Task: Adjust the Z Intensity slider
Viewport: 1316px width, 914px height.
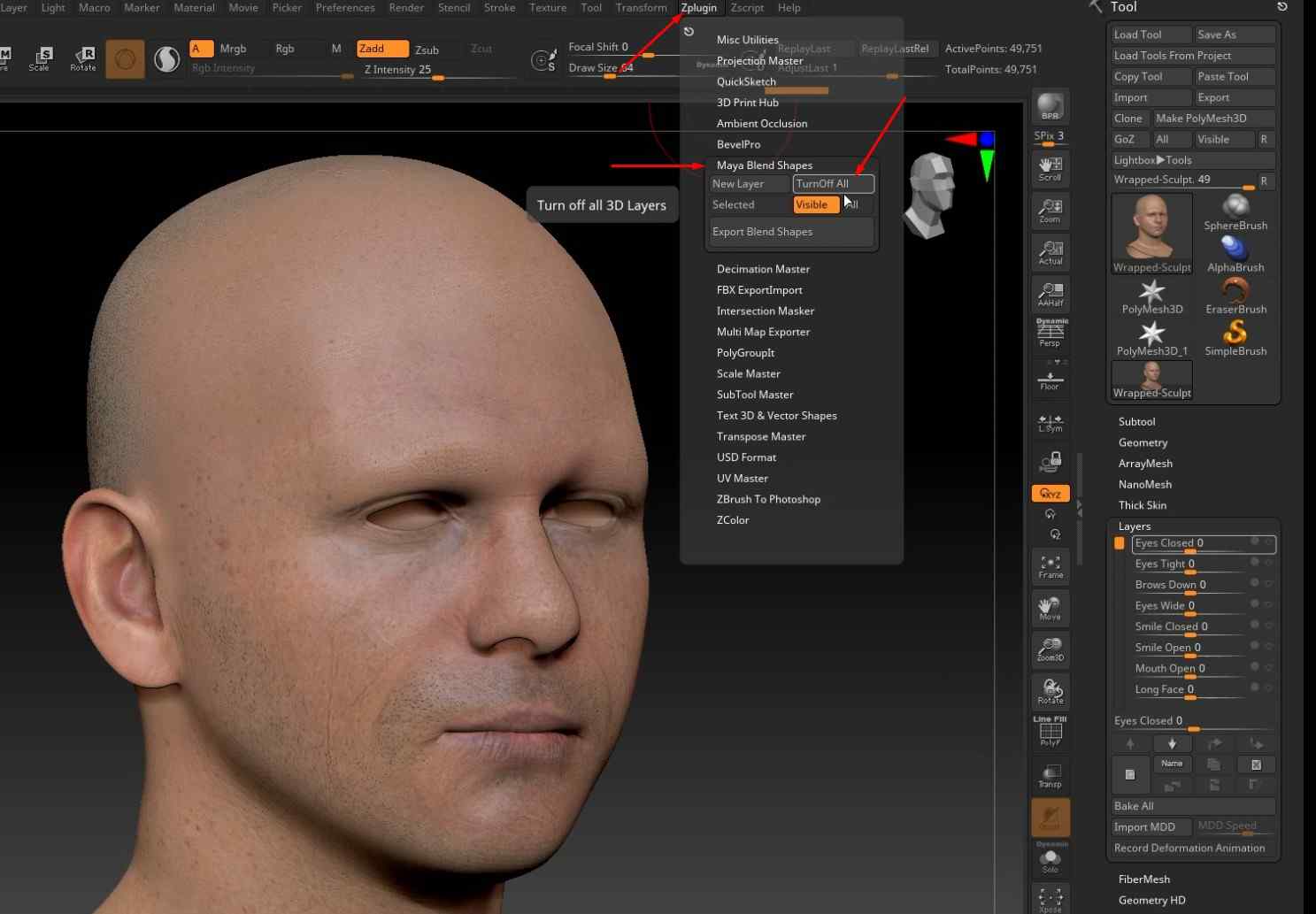Action: tap(438, 71)
